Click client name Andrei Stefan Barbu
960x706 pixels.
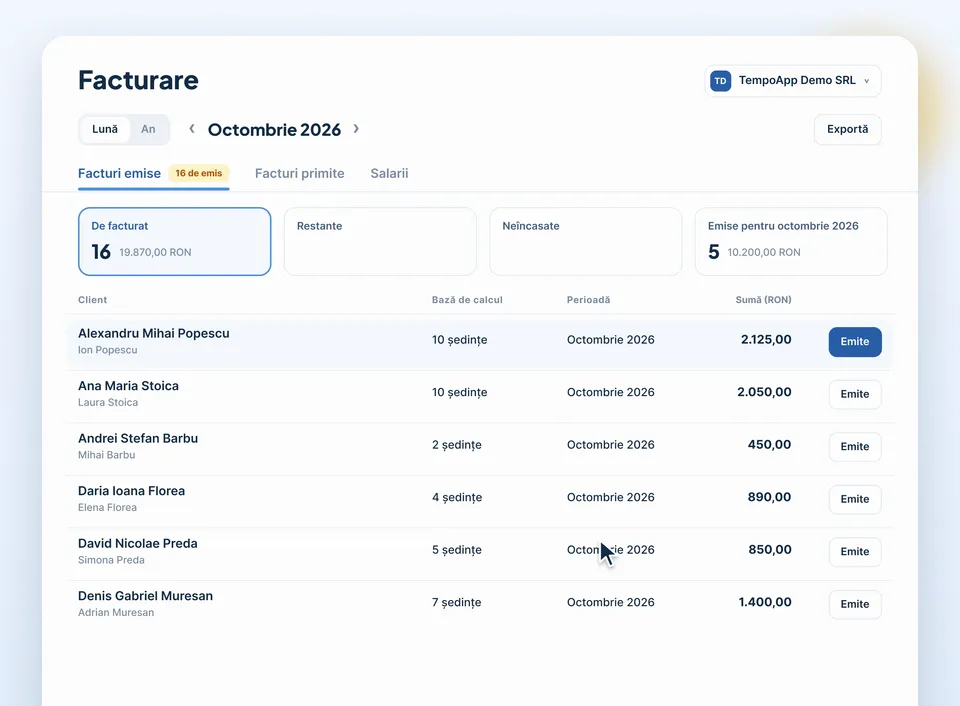coord(138,438)
